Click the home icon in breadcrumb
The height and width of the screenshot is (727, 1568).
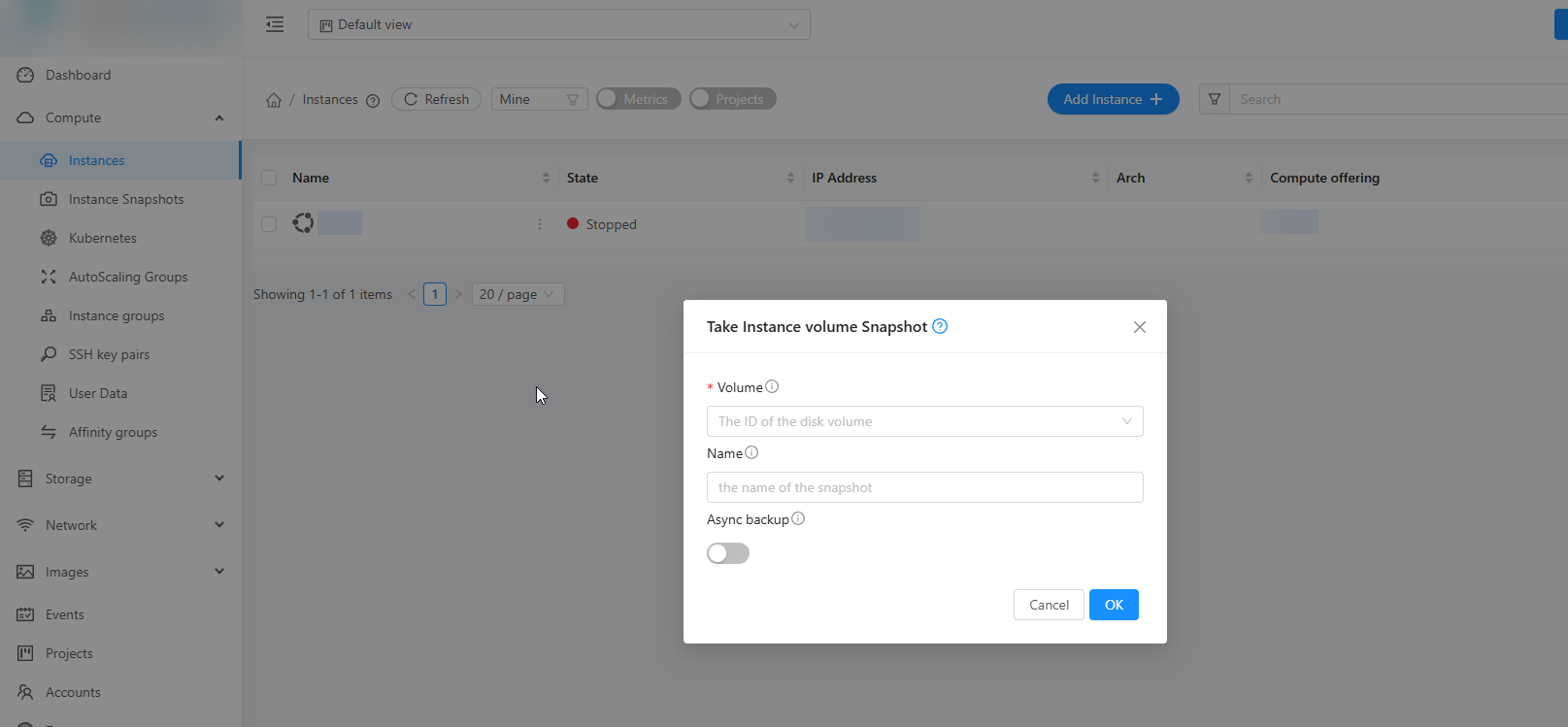click(x=274, y=100)
